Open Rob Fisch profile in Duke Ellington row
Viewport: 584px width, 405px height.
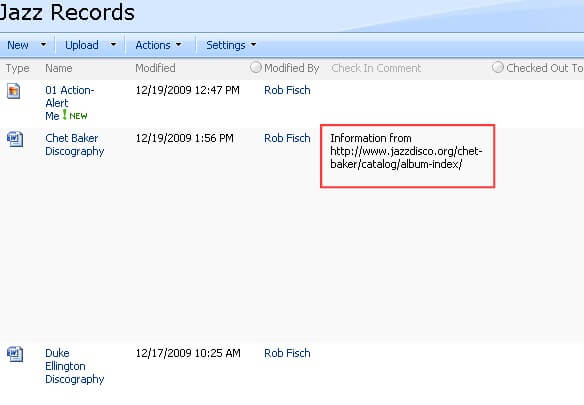pos(287,353)
